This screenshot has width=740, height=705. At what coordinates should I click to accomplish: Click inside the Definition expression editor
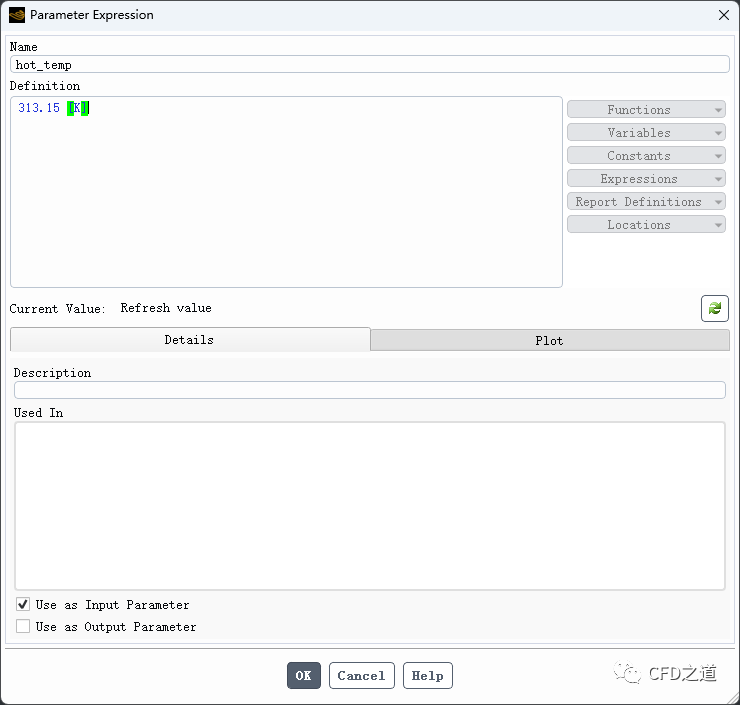pos(286,192)
